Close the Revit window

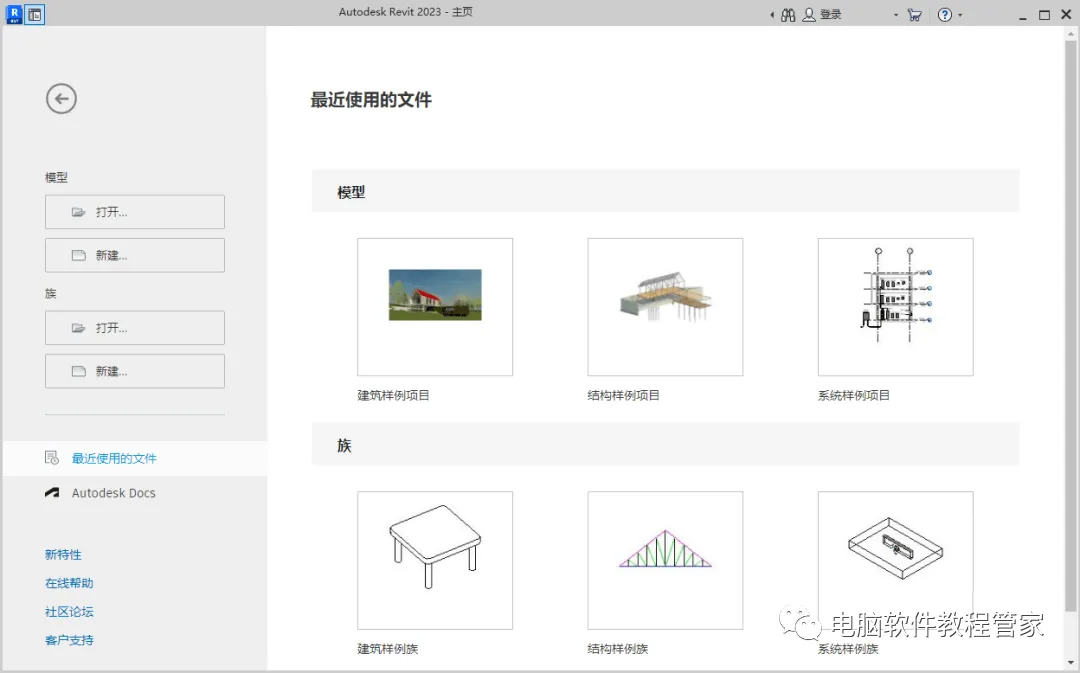pos(1066,14)
